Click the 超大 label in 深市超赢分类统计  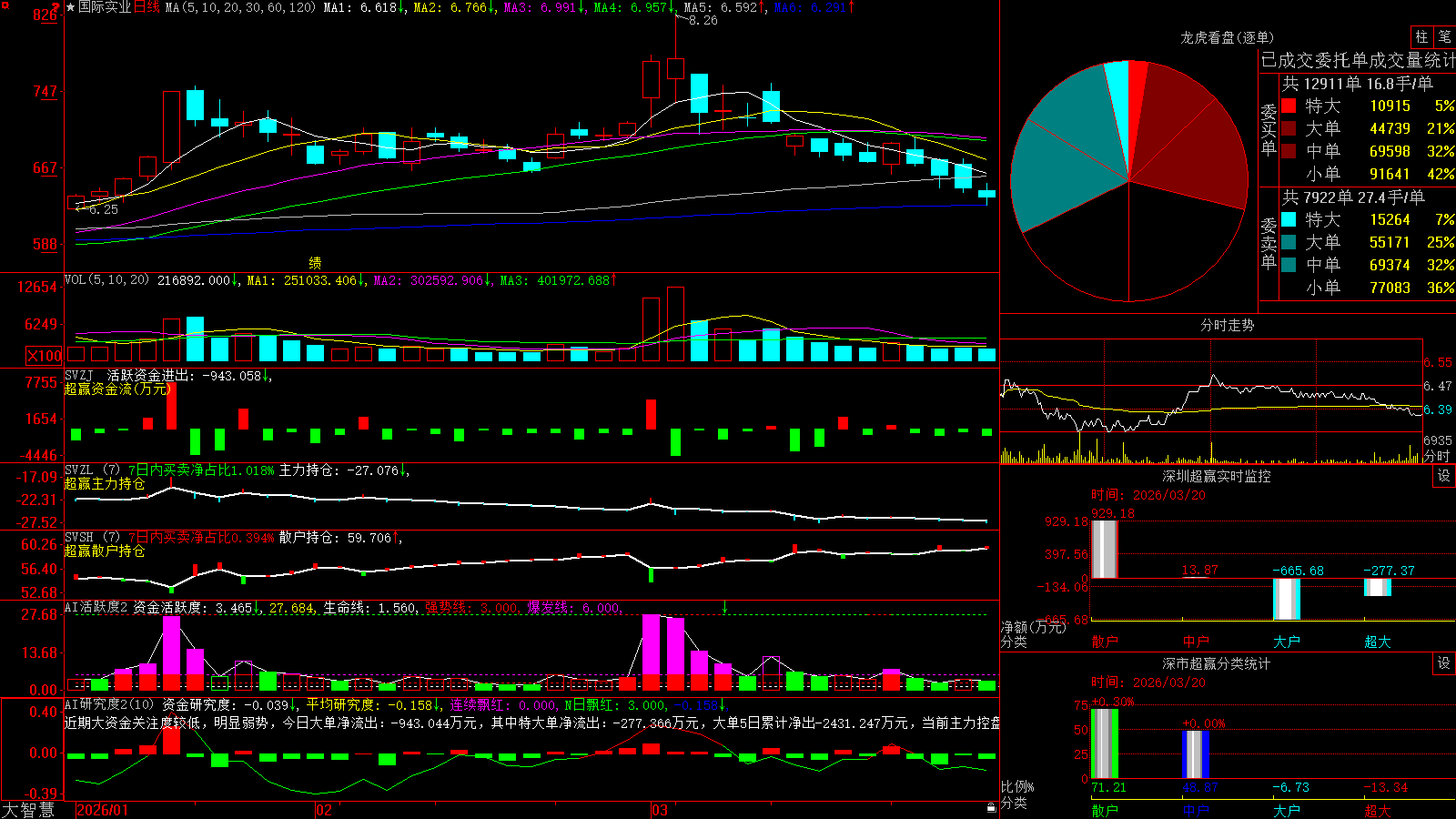1378,810
